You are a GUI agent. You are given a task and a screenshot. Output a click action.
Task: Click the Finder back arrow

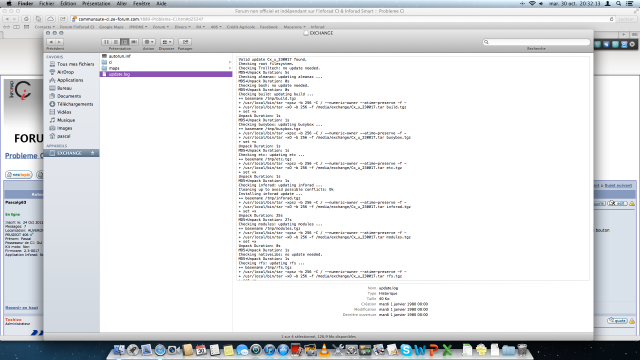[51, 42]
